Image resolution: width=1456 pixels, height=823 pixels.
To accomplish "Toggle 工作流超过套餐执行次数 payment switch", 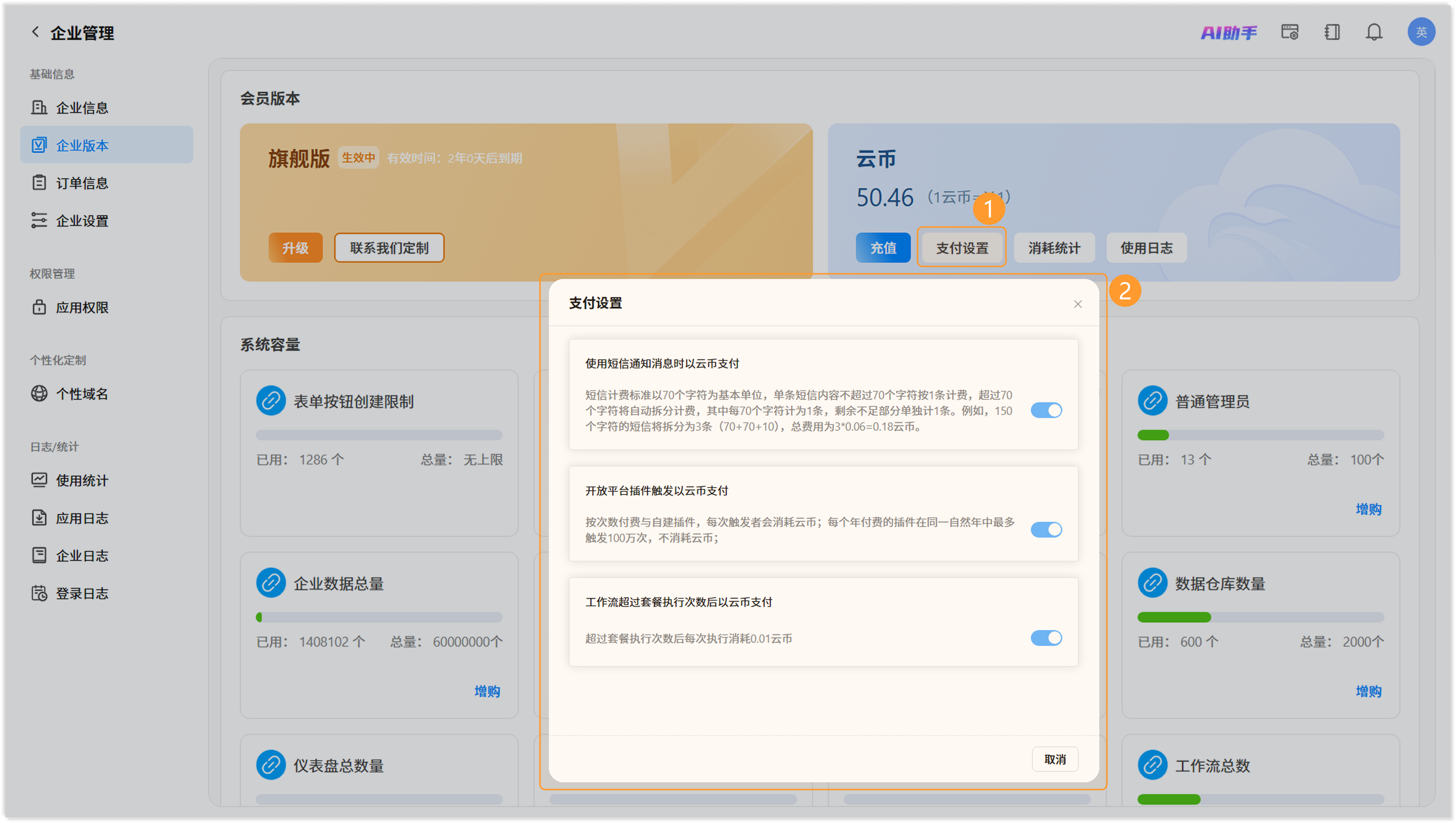I will click(1046, 638).
